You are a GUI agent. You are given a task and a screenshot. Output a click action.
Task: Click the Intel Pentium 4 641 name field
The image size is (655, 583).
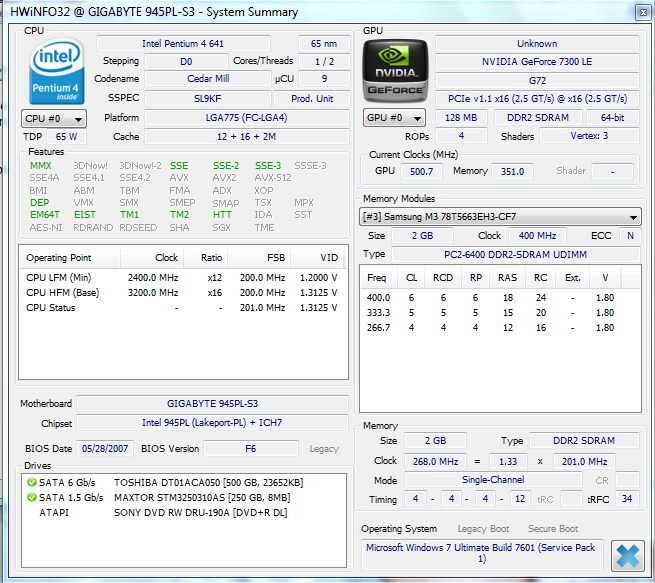tap(183, 43)
